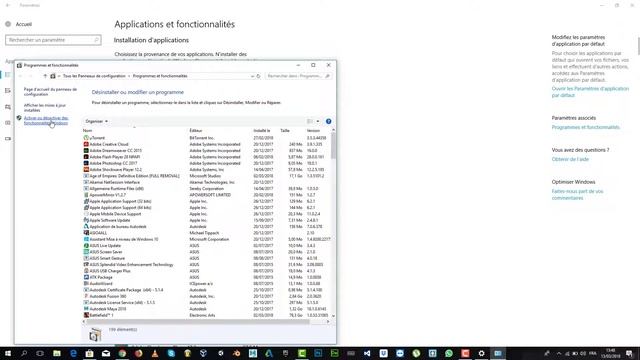Viewport: 640px width, 360px height.
Task: Show hidden system tray icons
Action: (x=559, y=353)
